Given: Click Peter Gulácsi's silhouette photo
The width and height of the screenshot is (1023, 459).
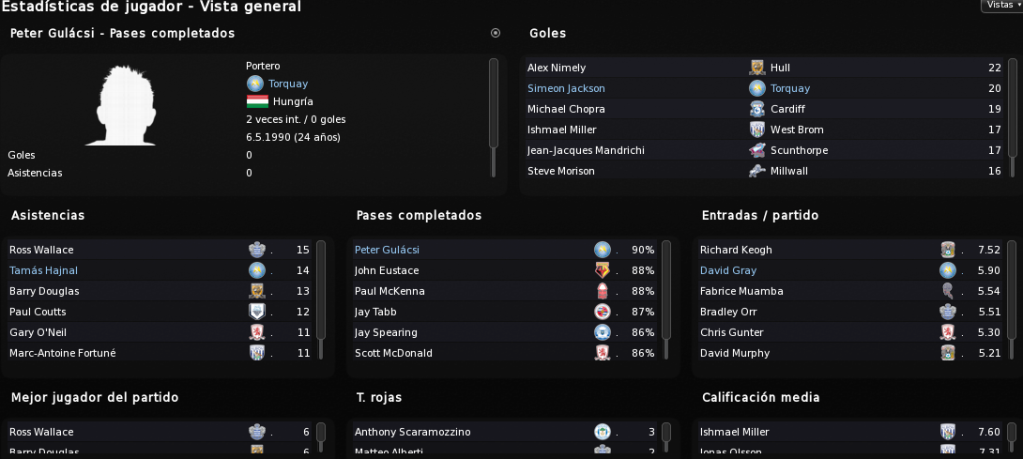Looking at the screenshot, I should (x=126, y=105).
